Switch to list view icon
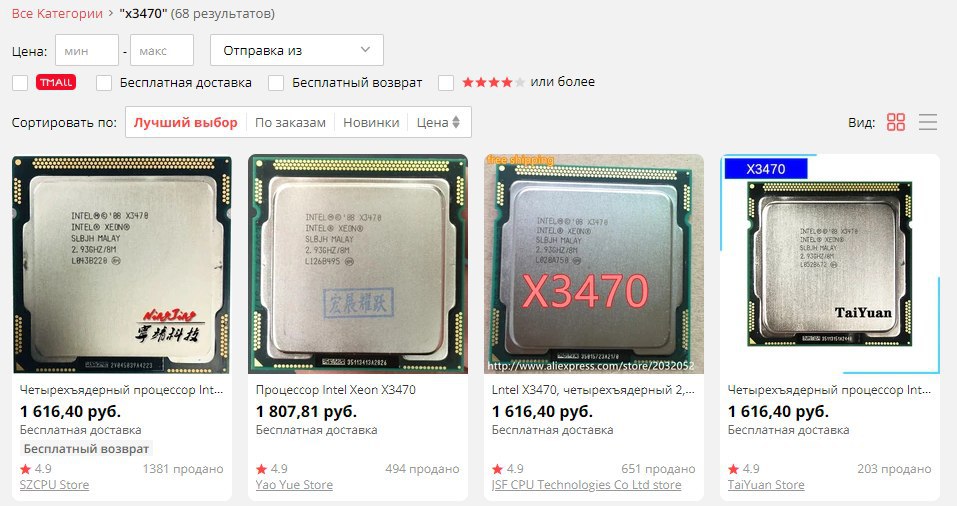This screenshot has height=506, width=957. [928, 122]
